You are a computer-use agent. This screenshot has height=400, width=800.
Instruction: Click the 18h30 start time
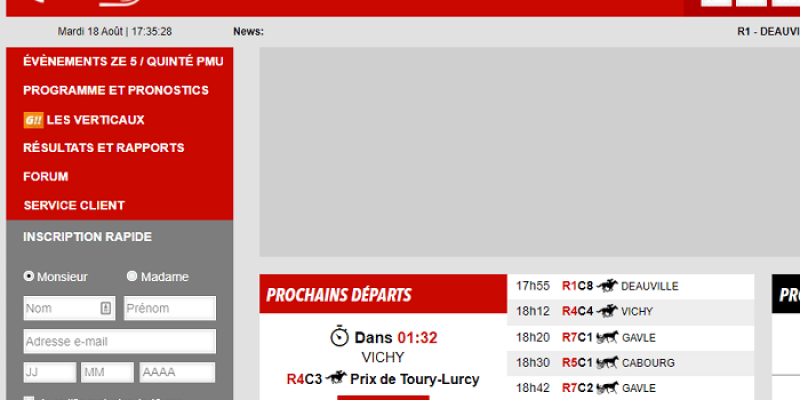533,363
